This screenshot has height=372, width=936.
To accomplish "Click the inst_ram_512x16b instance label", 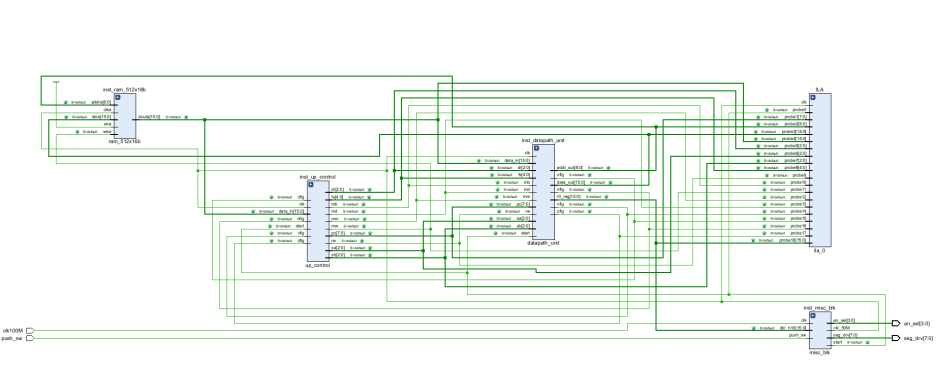I will coord(124,90).
